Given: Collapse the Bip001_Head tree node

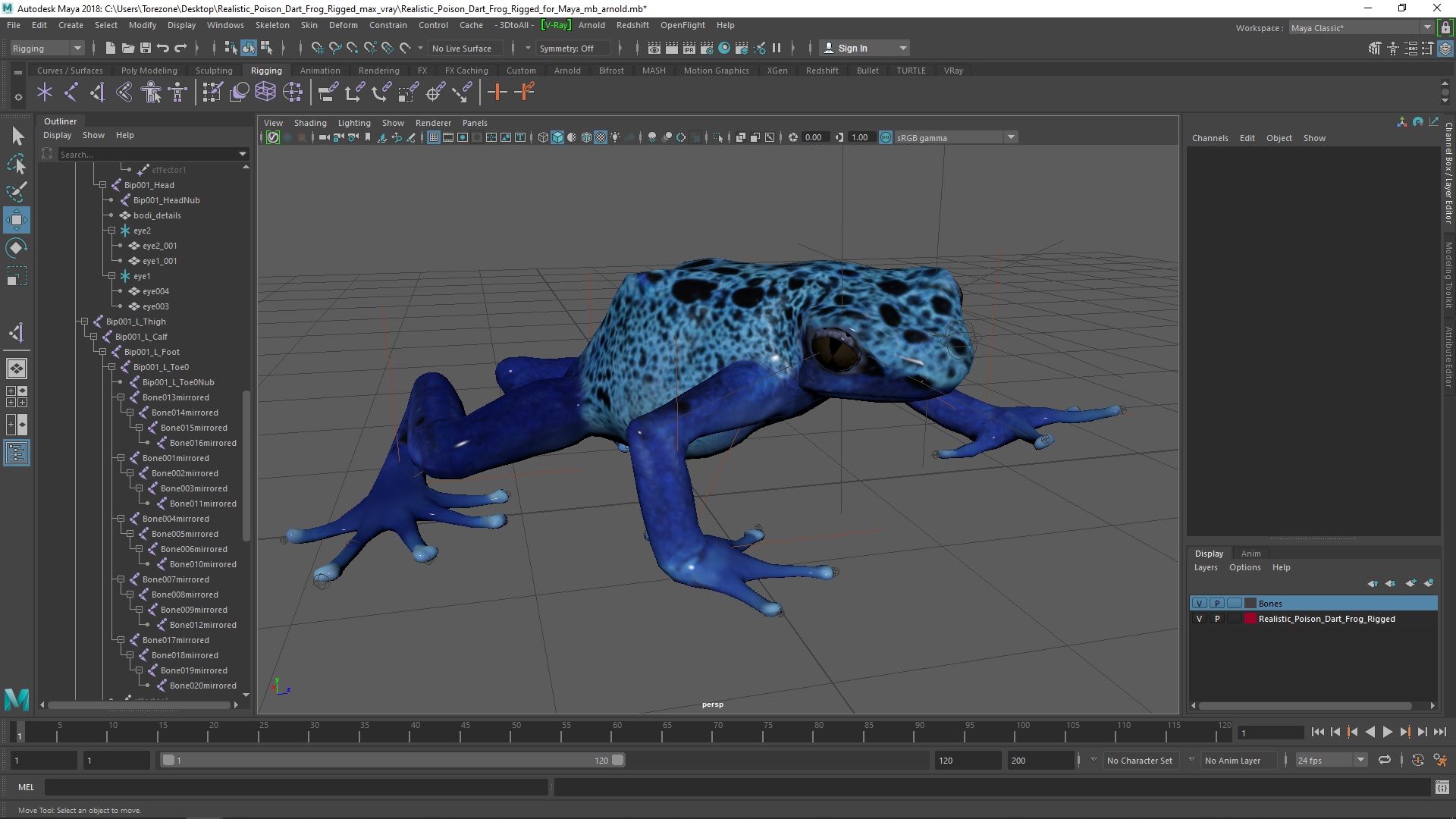Looking at the screenshot, I should coord(102,185).
